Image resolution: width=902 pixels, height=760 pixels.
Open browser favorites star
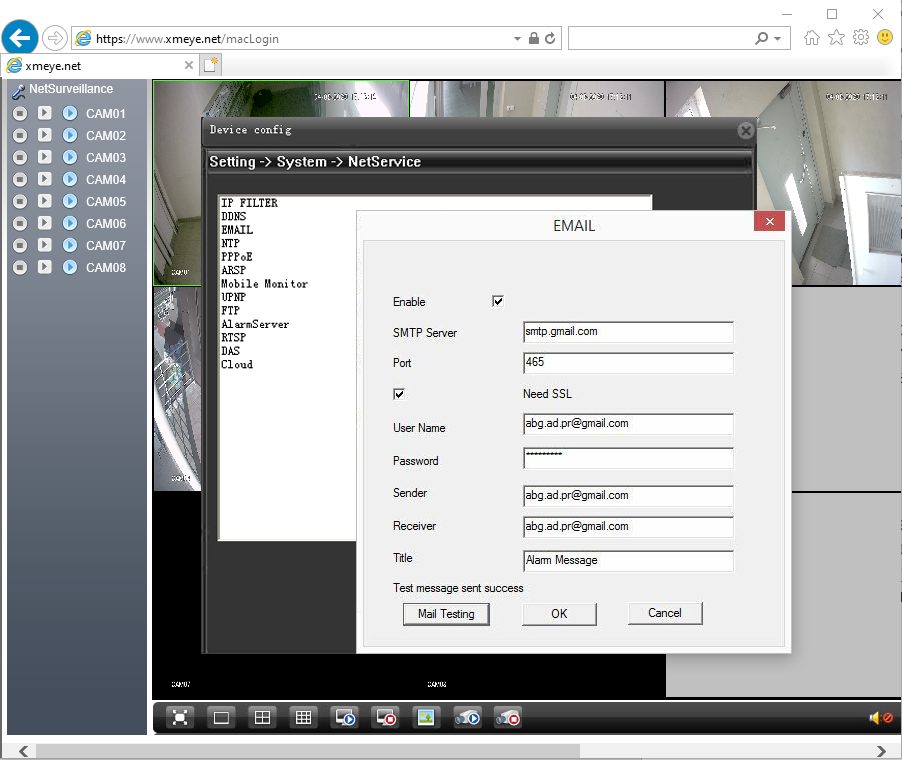[x=836, y=38]
